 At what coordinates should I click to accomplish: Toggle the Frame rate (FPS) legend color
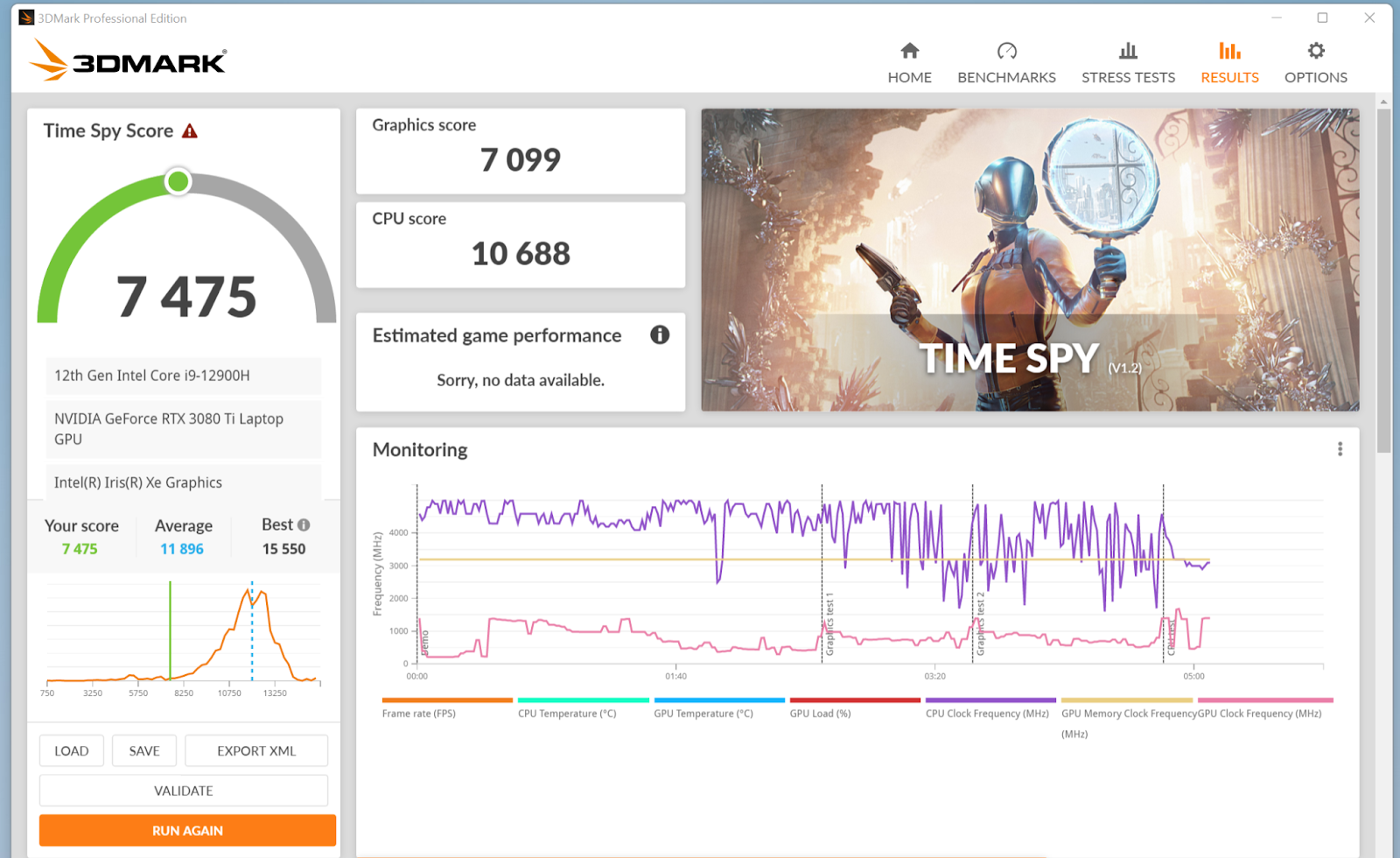[x=447, y=700]
